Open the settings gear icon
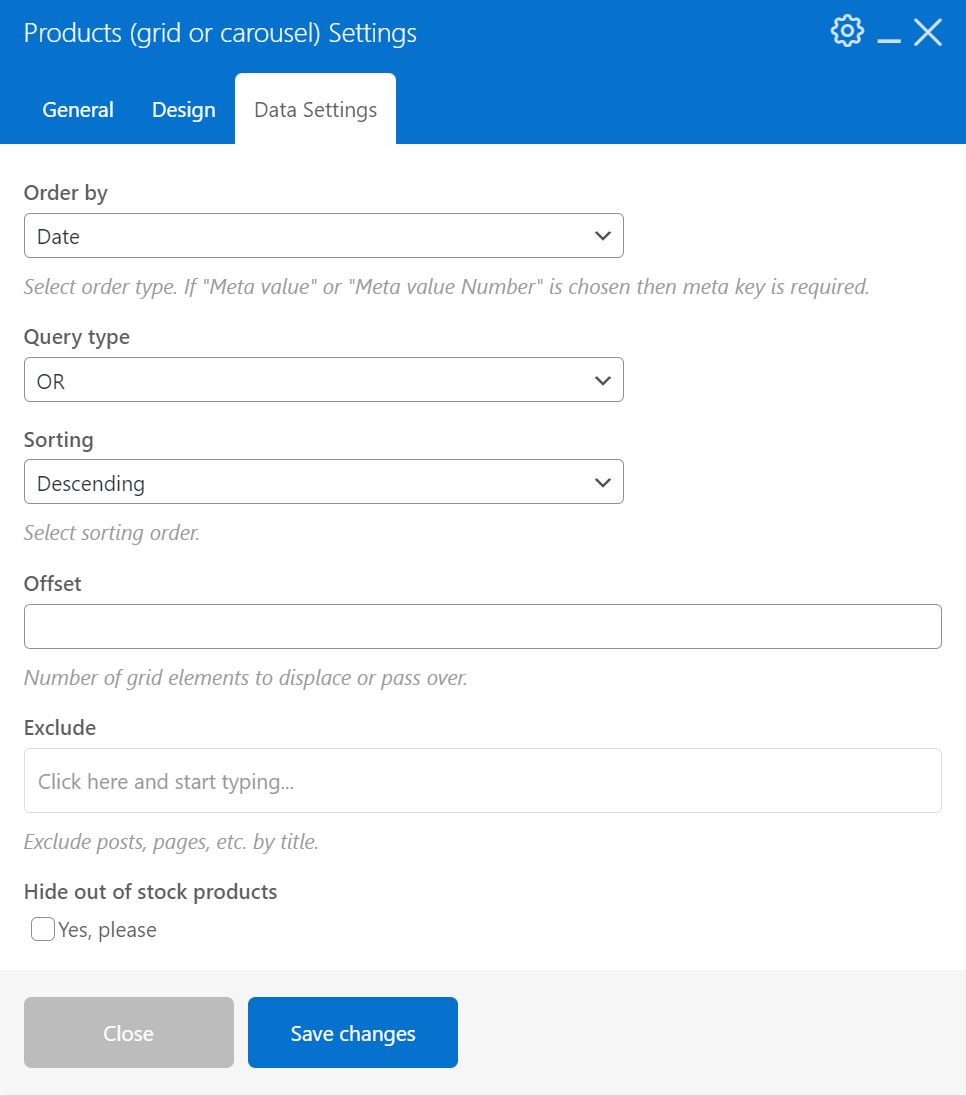Screen dimensions: 966x1096 pos(846,30)
